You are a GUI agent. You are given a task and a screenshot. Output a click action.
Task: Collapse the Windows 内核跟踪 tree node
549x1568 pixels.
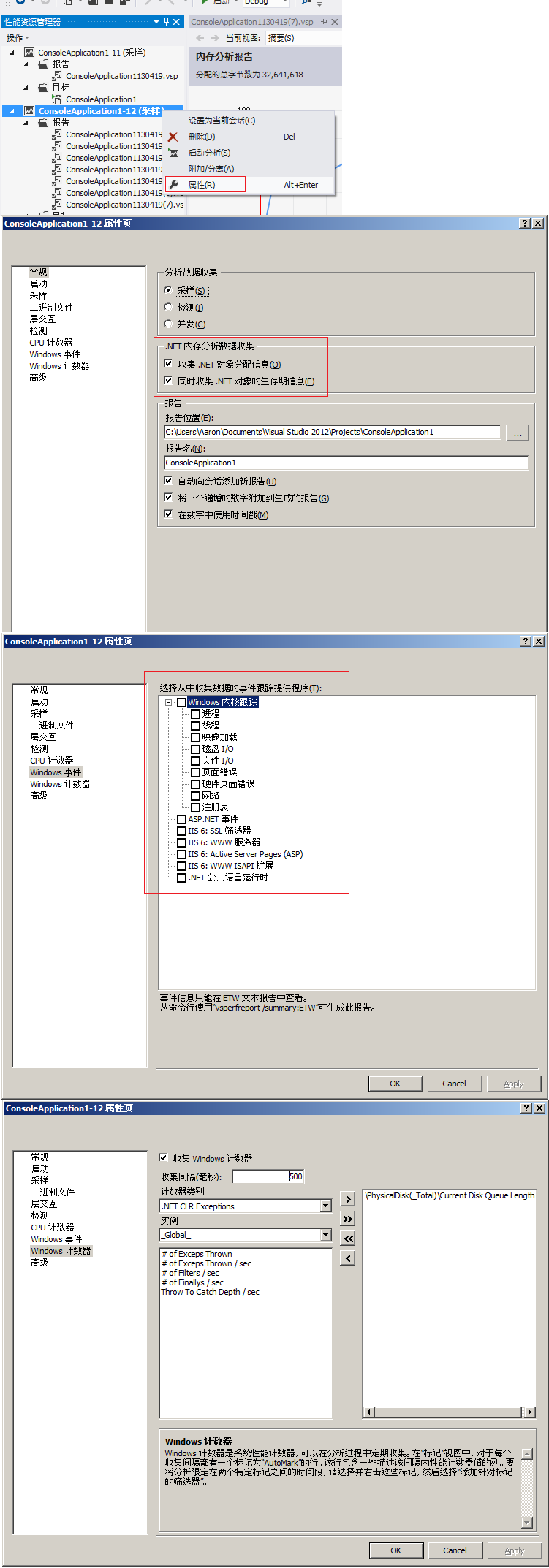169,702
